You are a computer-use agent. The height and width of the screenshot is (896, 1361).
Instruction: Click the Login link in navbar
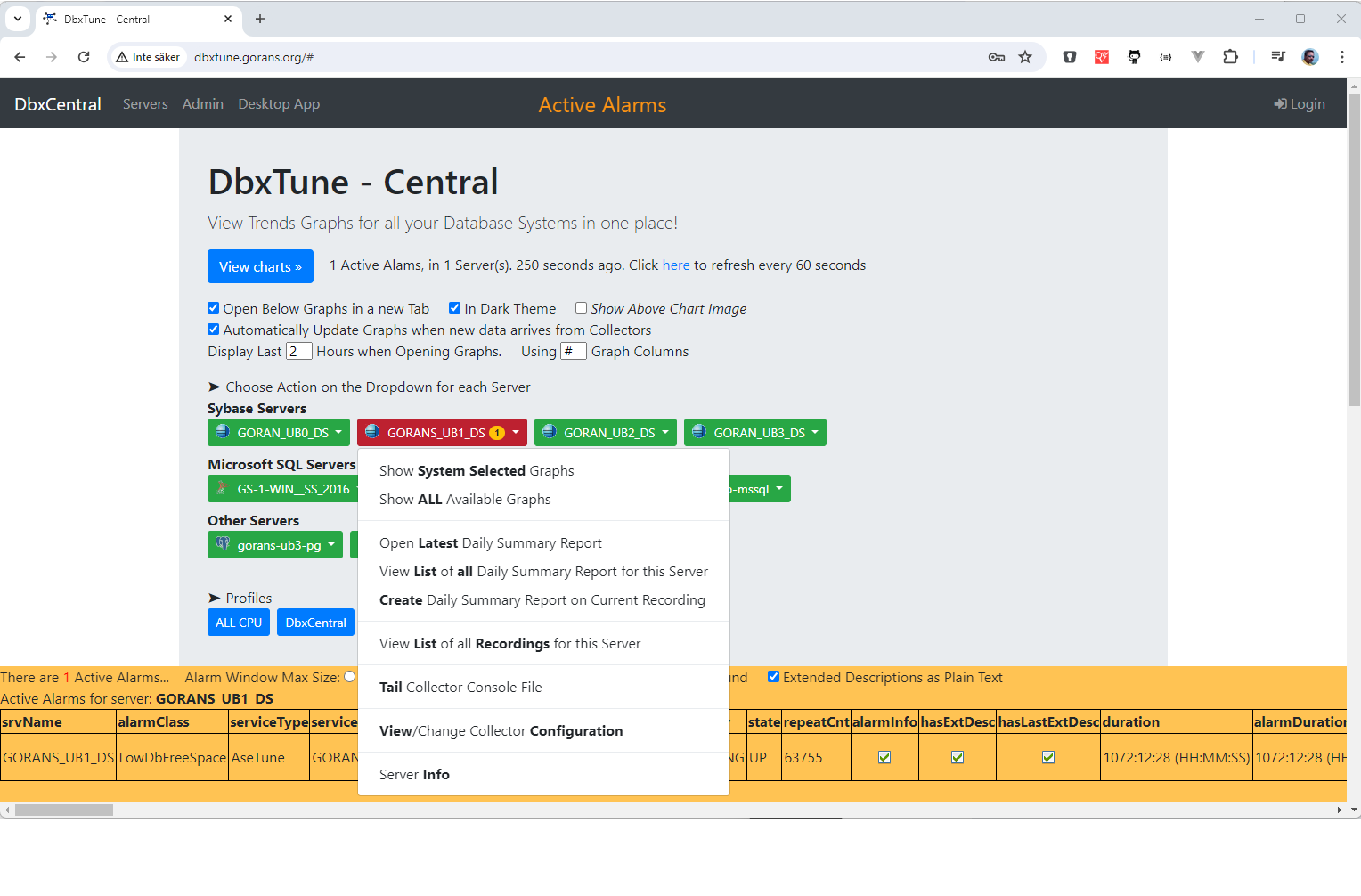coord(1300,103)
